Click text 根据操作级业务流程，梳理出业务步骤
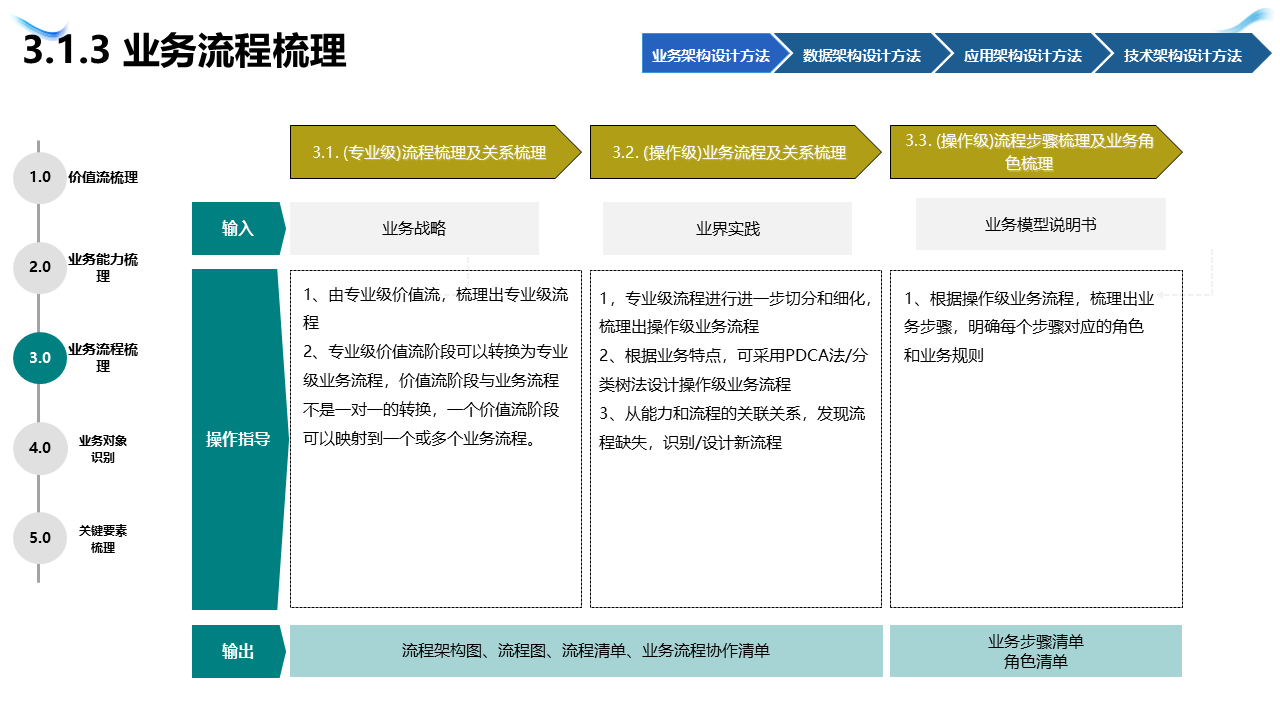Image resolution: width=1280 pixels, height=720 pixels. [x=1029, y=312]
